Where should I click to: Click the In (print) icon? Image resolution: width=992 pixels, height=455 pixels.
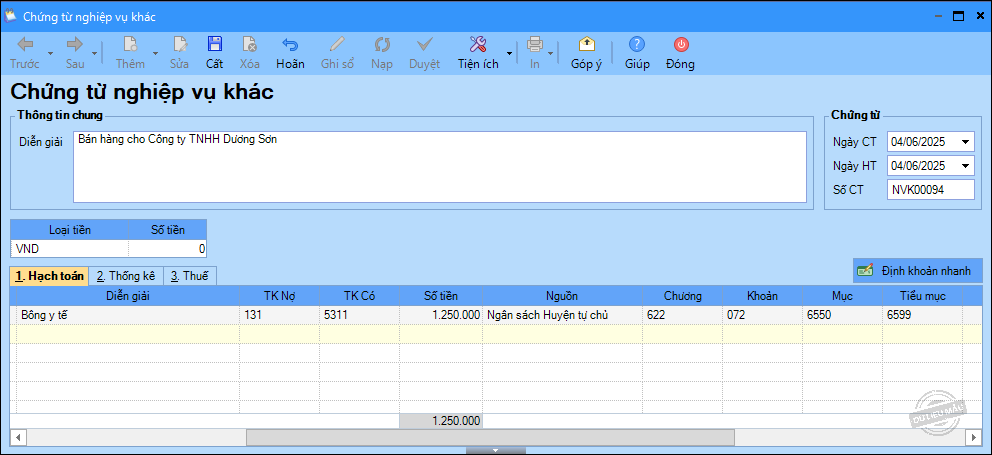click(535, 44)
